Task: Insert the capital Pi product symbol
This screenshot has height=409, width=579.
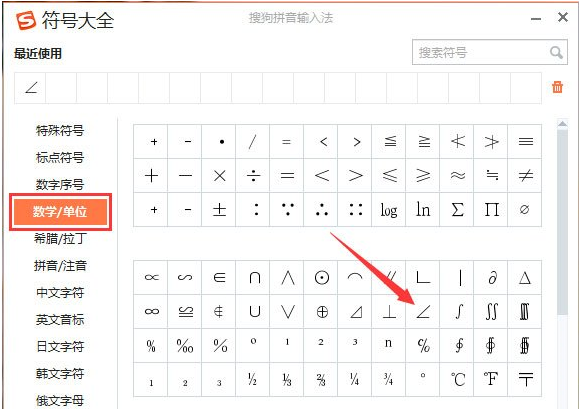Action: (491, 210)
